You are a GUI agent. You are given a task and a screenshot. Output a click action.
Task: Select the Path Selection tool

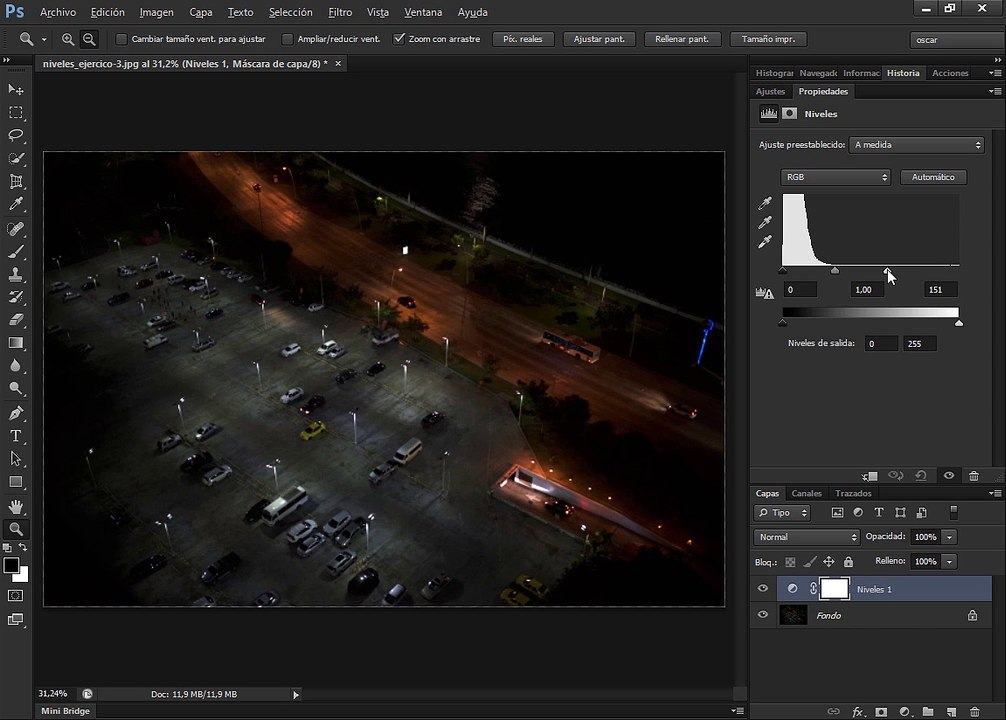[x=15, y=459]
